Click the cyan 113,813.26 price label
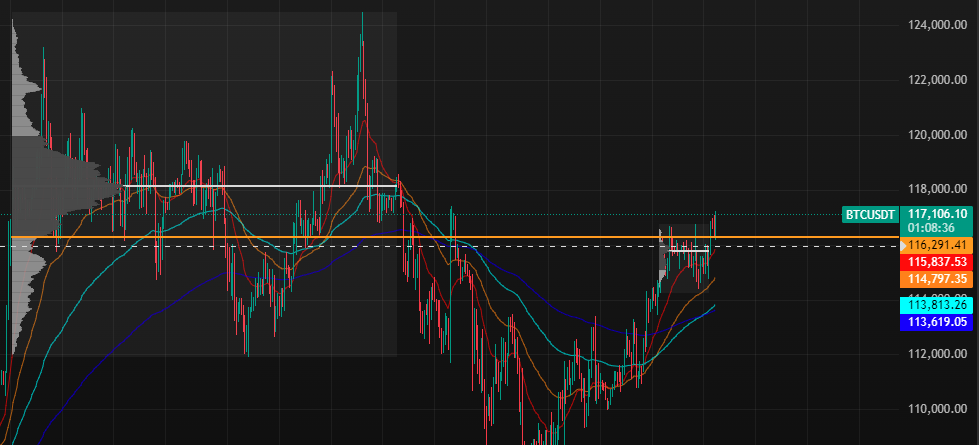979x445 pixels. tap(937, 305)
